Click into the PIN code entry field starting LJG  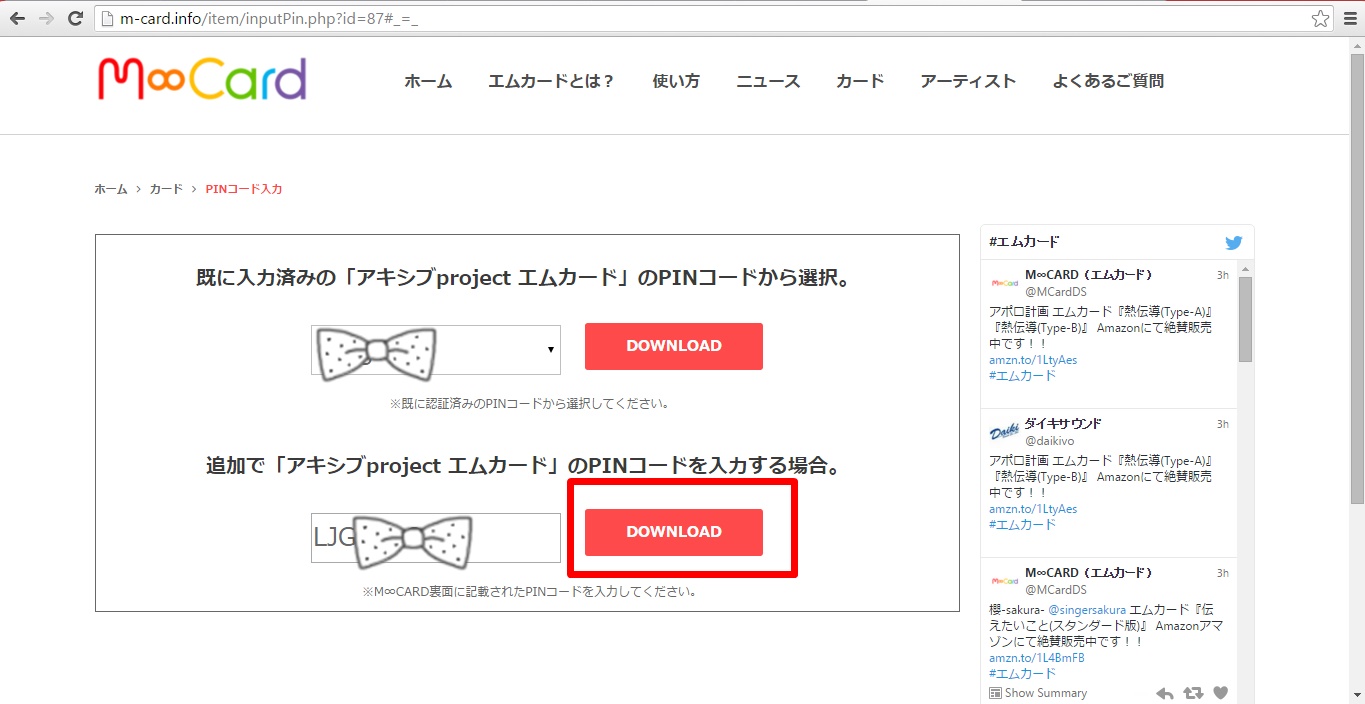[436, 538]
